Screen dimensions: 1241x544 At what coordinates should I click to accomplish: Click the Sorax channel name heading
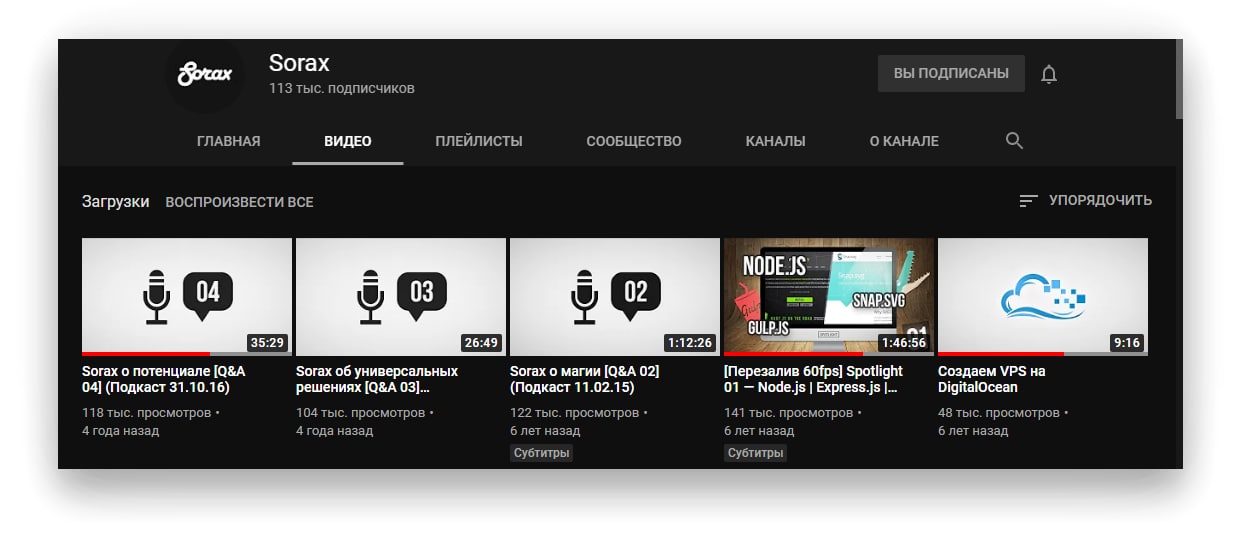(299, 62)
